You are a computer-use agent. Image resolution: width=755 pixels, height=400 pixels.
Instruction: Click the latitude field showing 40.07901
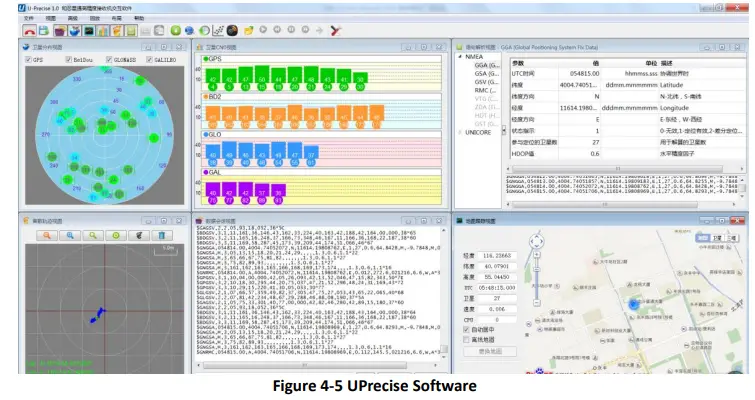coord(497,266)
